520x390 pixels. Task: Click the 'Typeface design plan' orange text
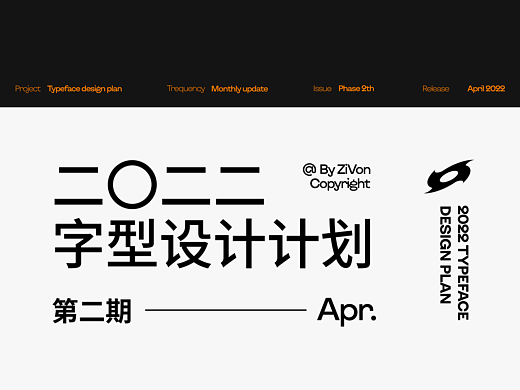point(85,89)
